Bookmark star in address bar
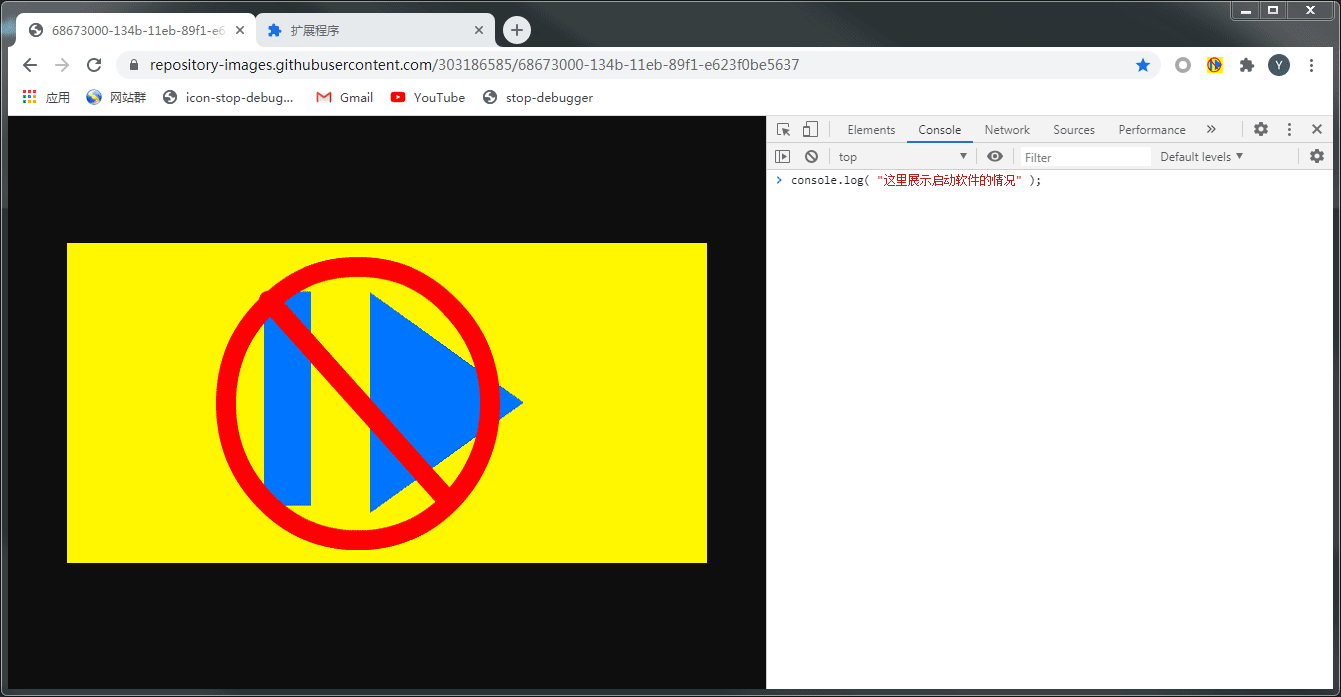This screenshot has width=1341, height=697. pos(1143,65)
